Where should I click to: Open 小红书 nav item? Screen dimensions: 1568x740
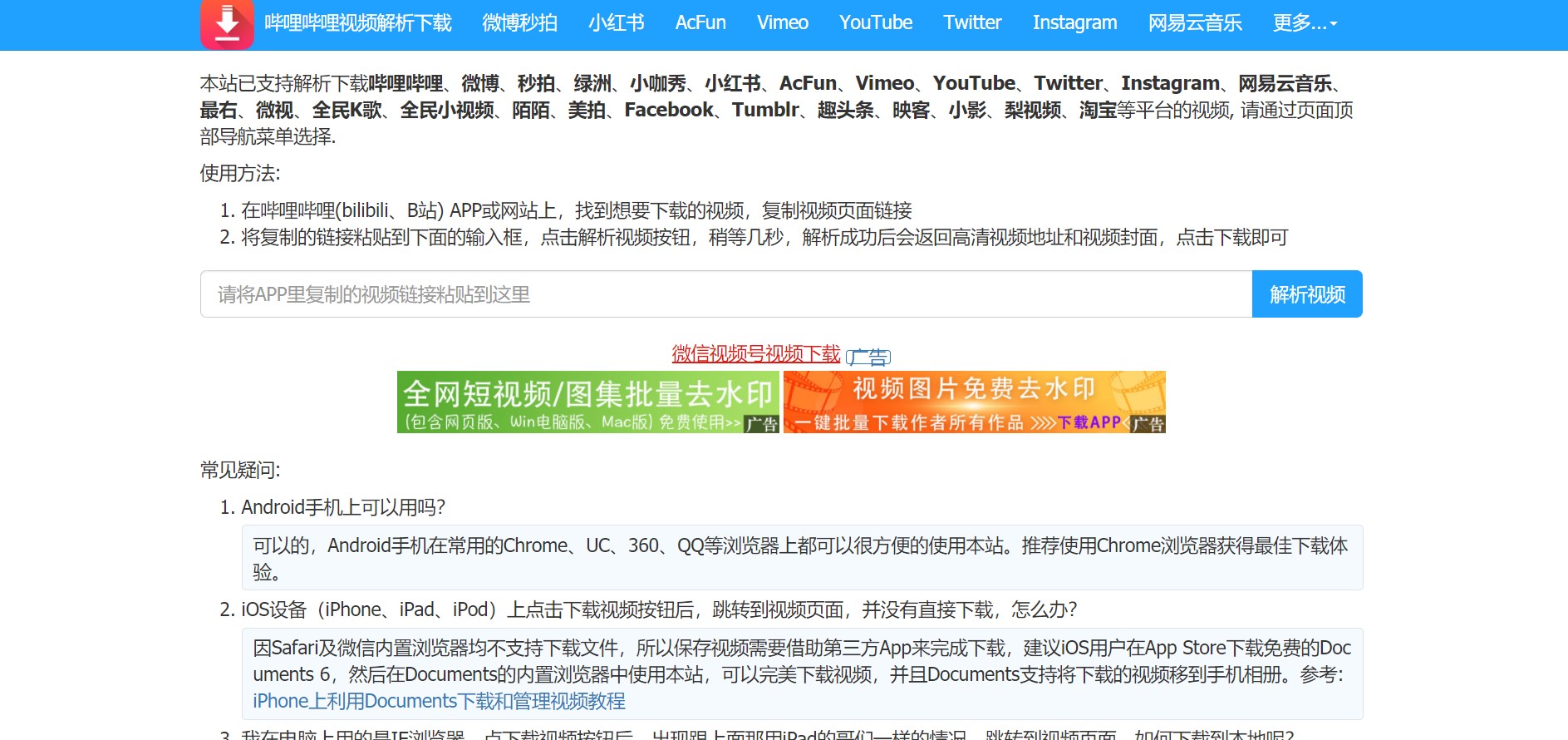(616, 22)
